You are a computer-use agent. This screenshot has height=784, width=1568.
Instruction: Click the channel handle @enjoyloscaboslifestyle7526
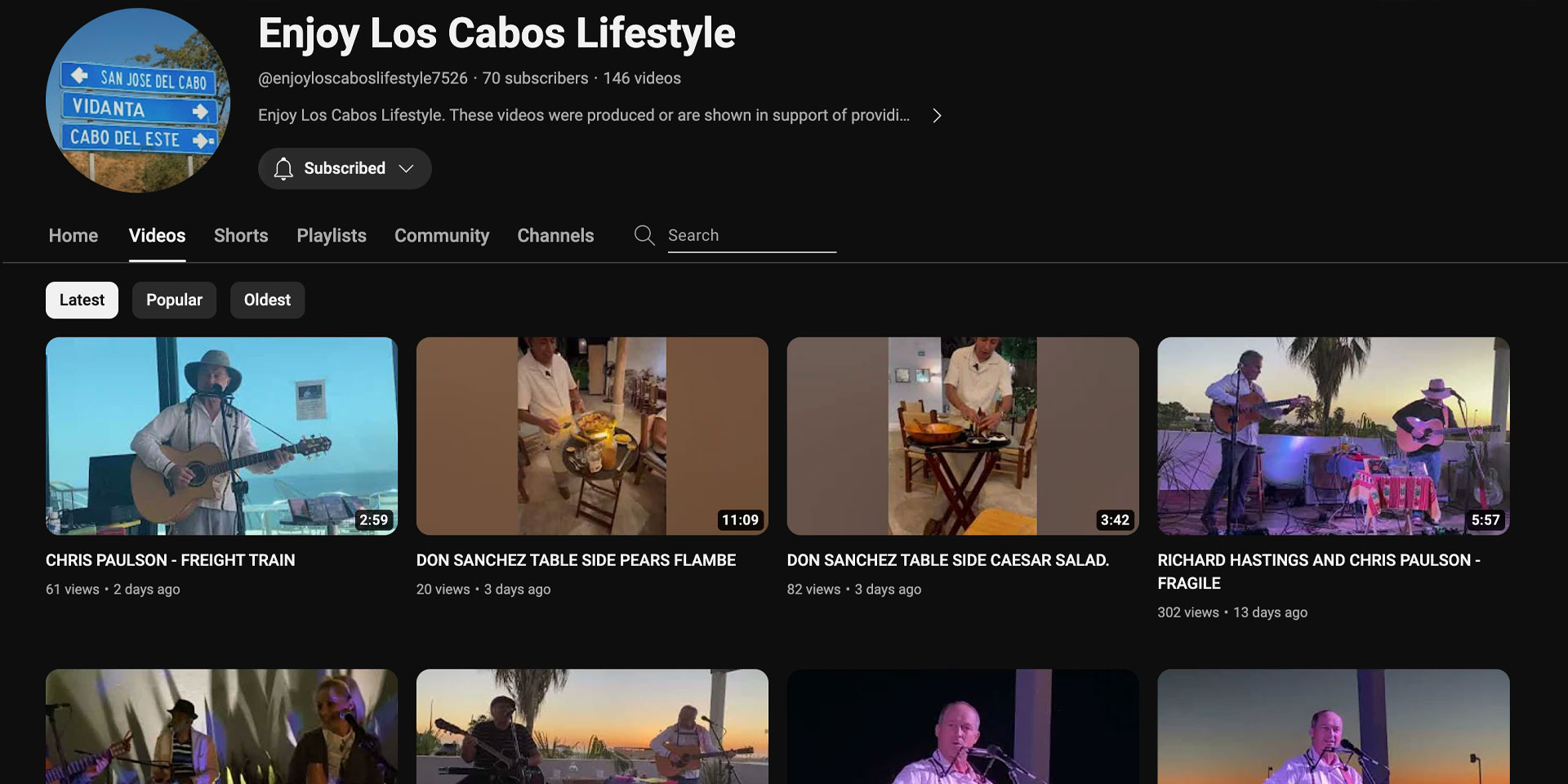(x=363, y=78)
